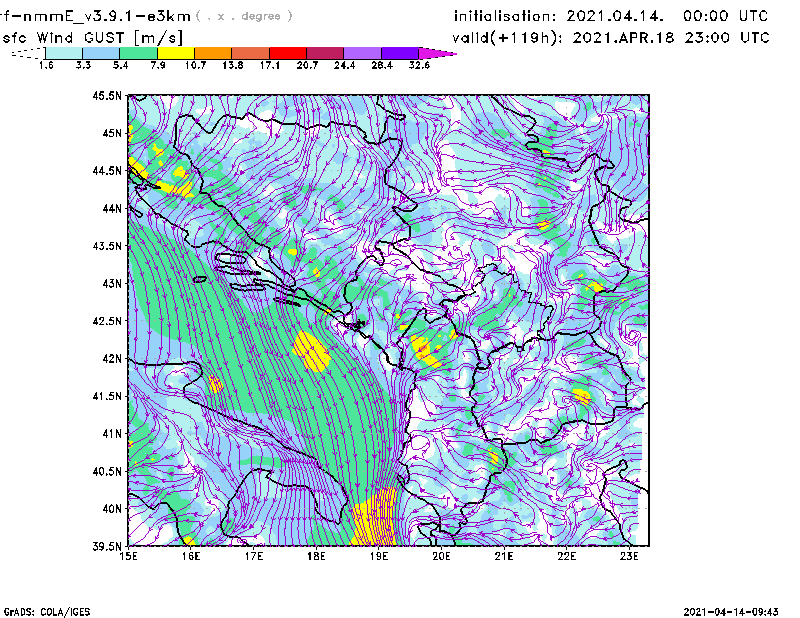Click the "GrADS: COLA/IGES" footer label
This screenshot has height=618, width=800.
coord(47,612)
